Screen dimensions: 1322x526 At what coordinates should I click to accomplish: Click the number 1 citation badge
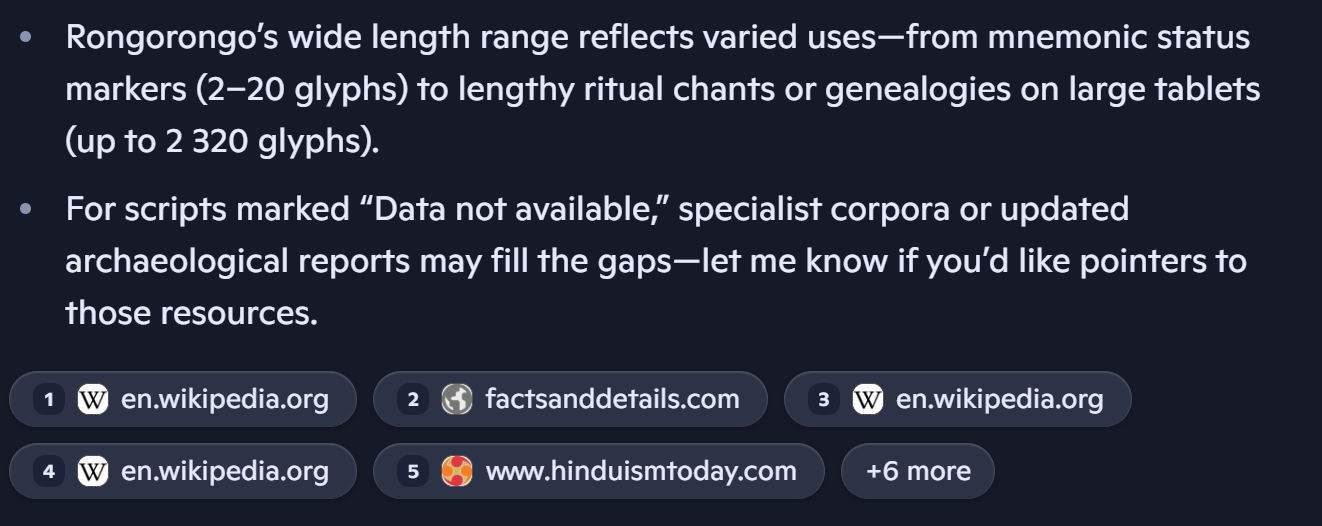(x=48, y=400)
